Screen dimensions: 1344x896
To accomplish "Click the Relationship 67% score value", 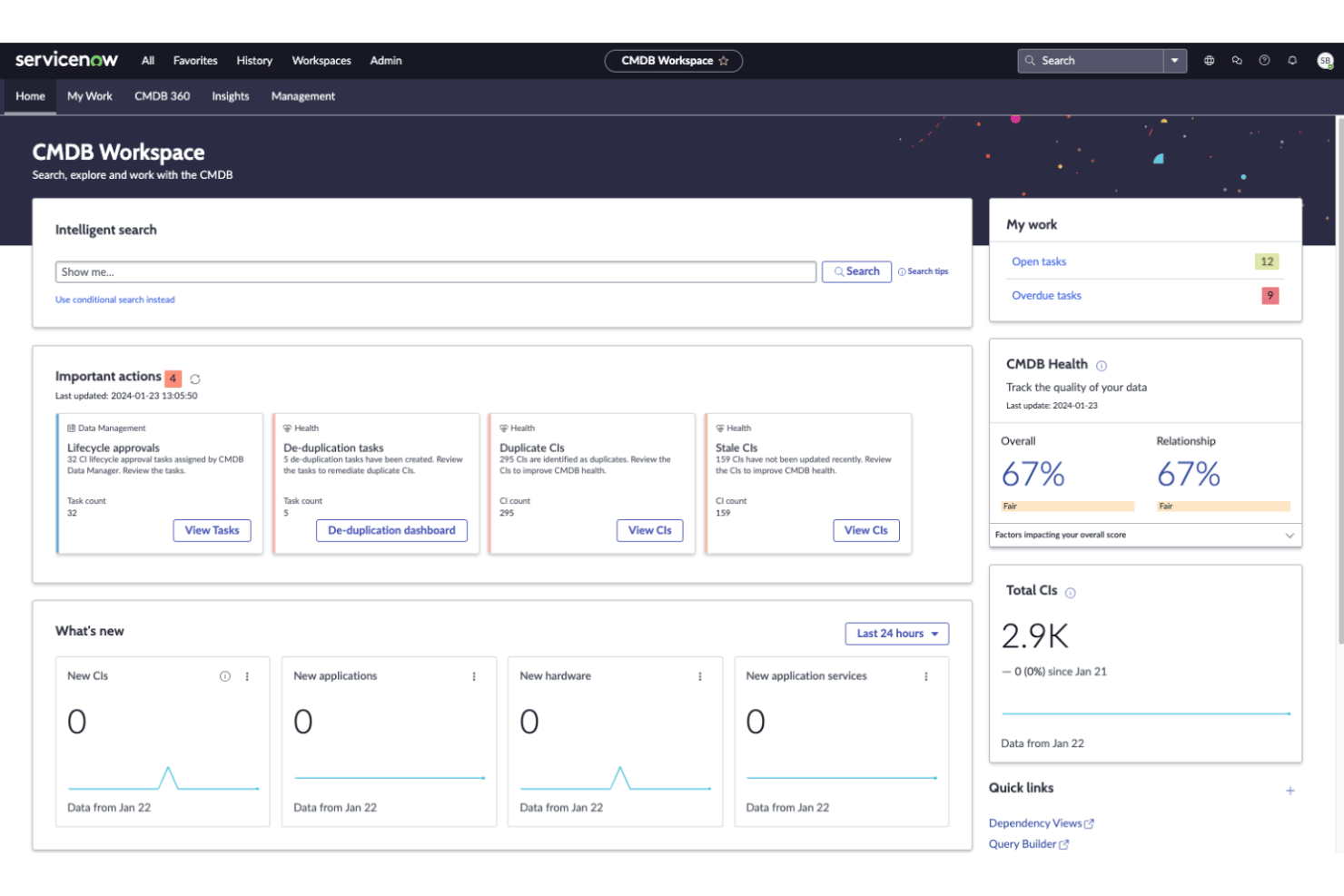I will coord(1189,474).
